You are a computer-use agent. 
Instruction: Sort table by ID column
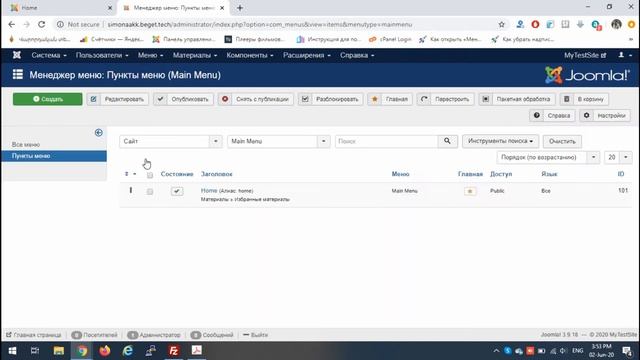pos(620,174)
